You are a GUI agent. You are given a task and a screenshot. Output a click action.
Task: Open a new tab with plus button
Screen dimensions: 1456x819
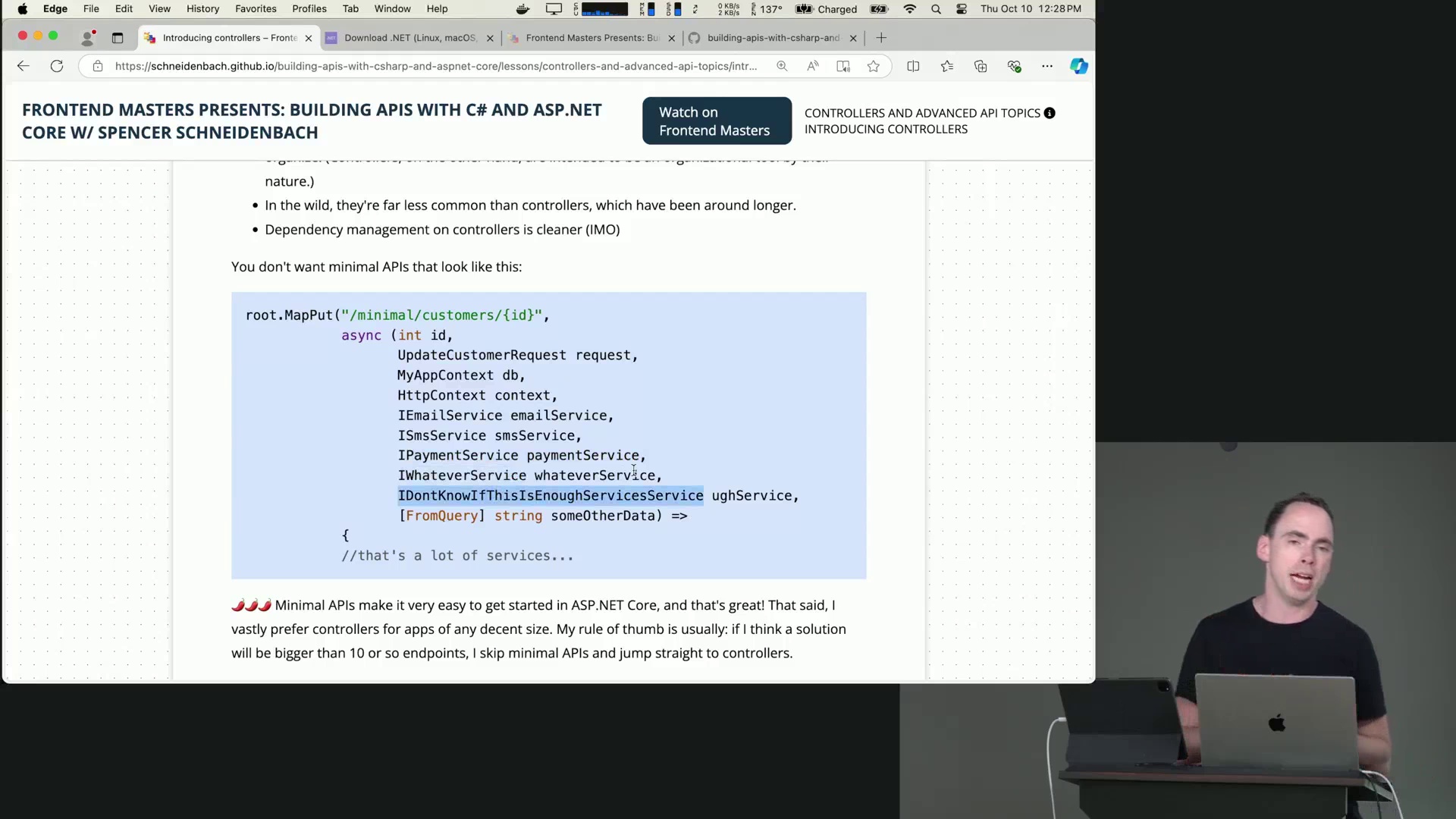pos(881,37)
